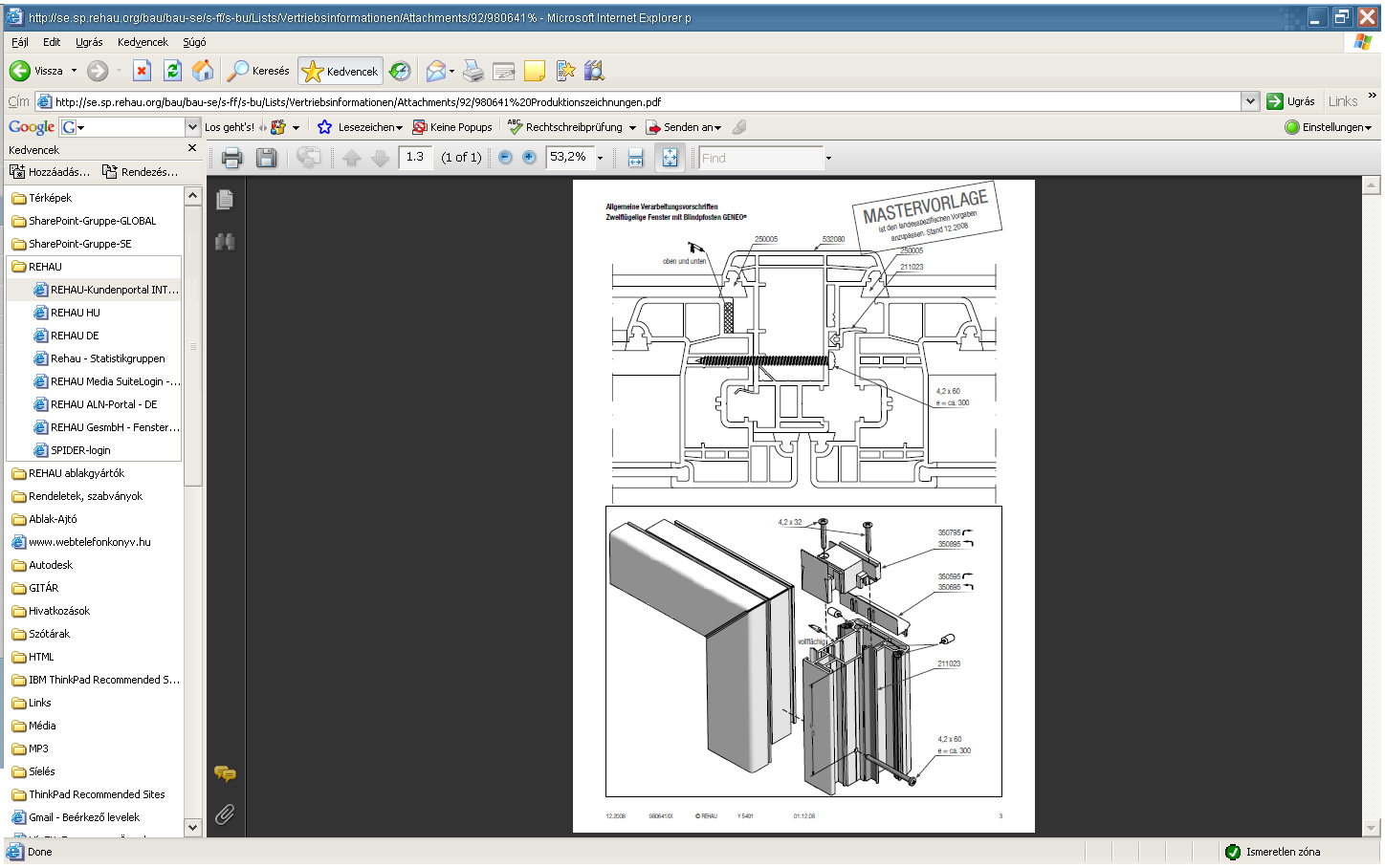1385x868 pixels.
Task: Click the binoculars books icon in IE toolbar
Action: click(x=595, y=71)
